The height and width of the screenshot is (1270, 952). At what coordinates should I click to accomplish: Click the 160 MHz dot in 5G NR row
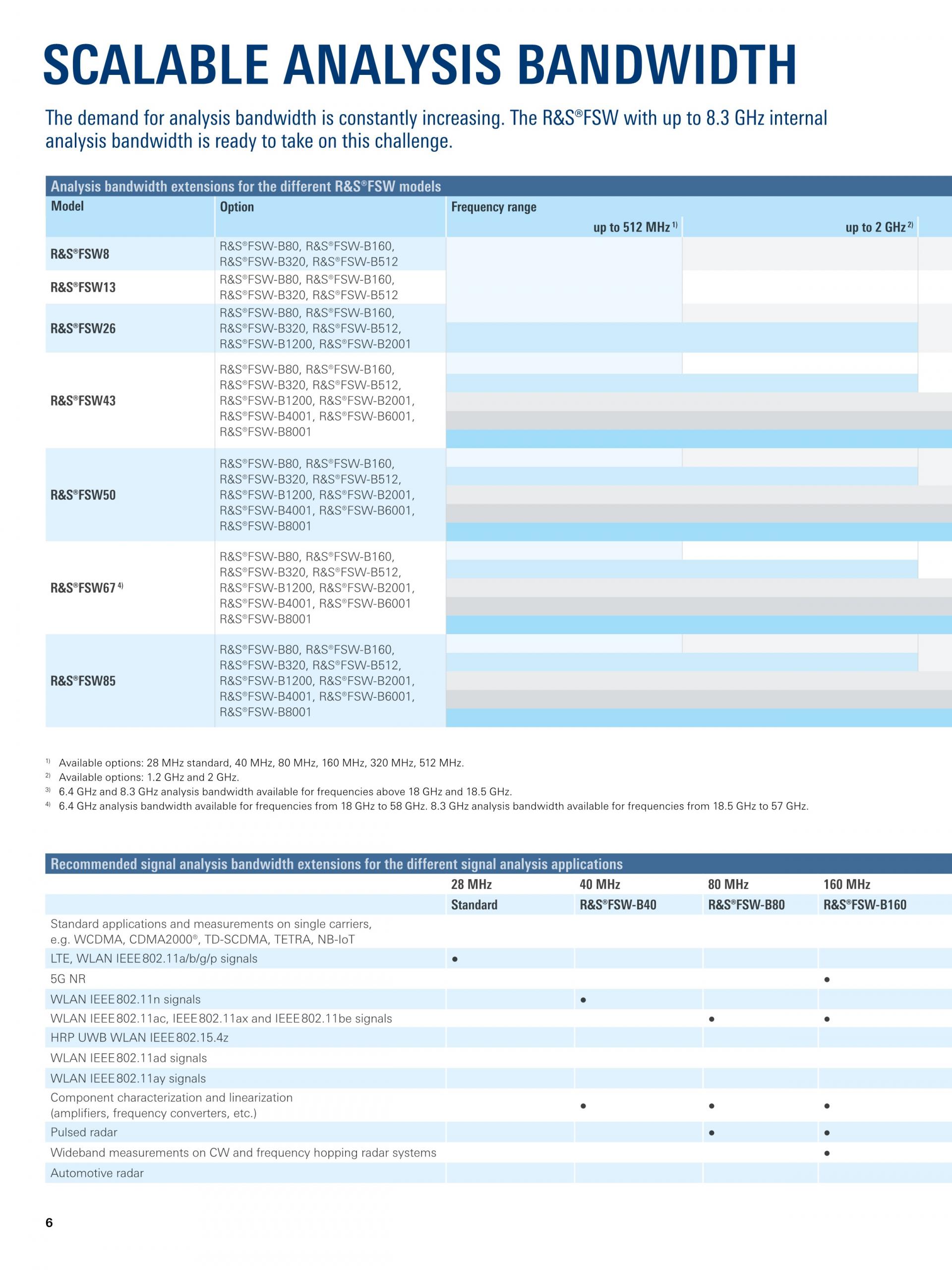click(827, 979)
